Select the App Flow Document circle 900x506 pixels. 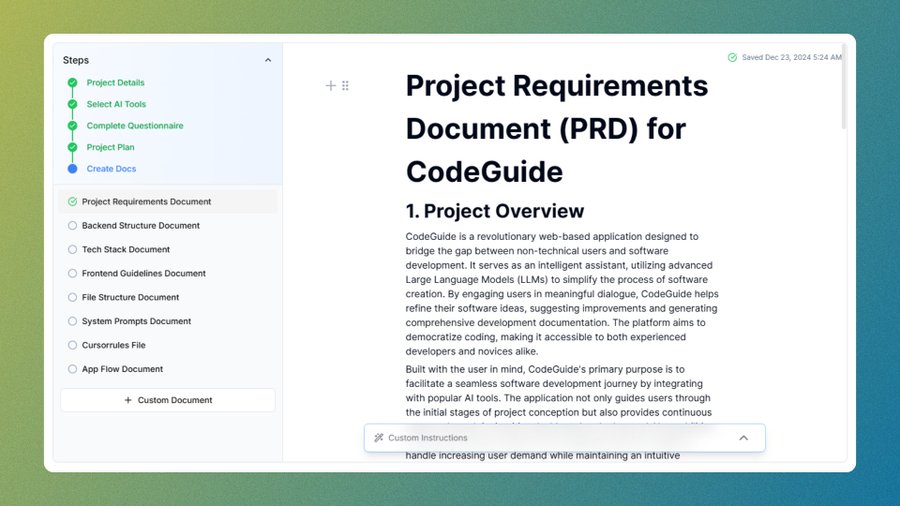(72, 369)
